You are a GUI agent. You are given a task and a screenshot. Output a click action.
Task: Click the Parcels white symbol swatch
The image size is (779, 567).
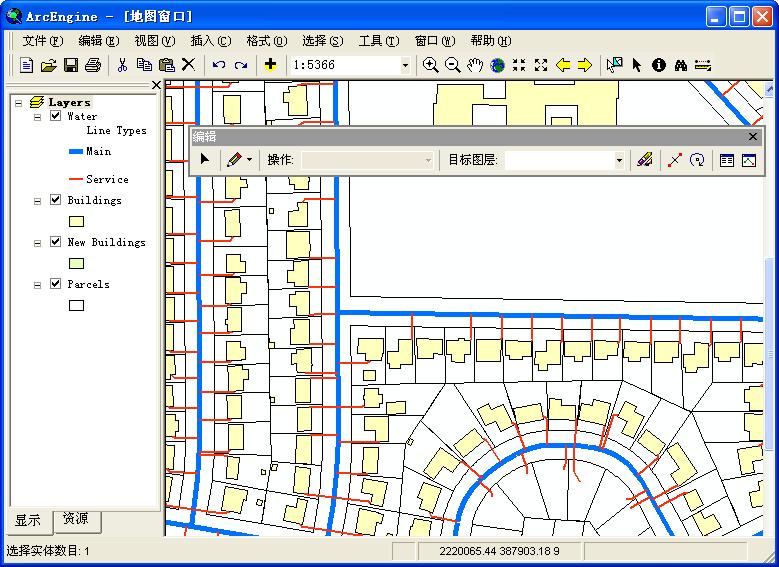point(76,305)
